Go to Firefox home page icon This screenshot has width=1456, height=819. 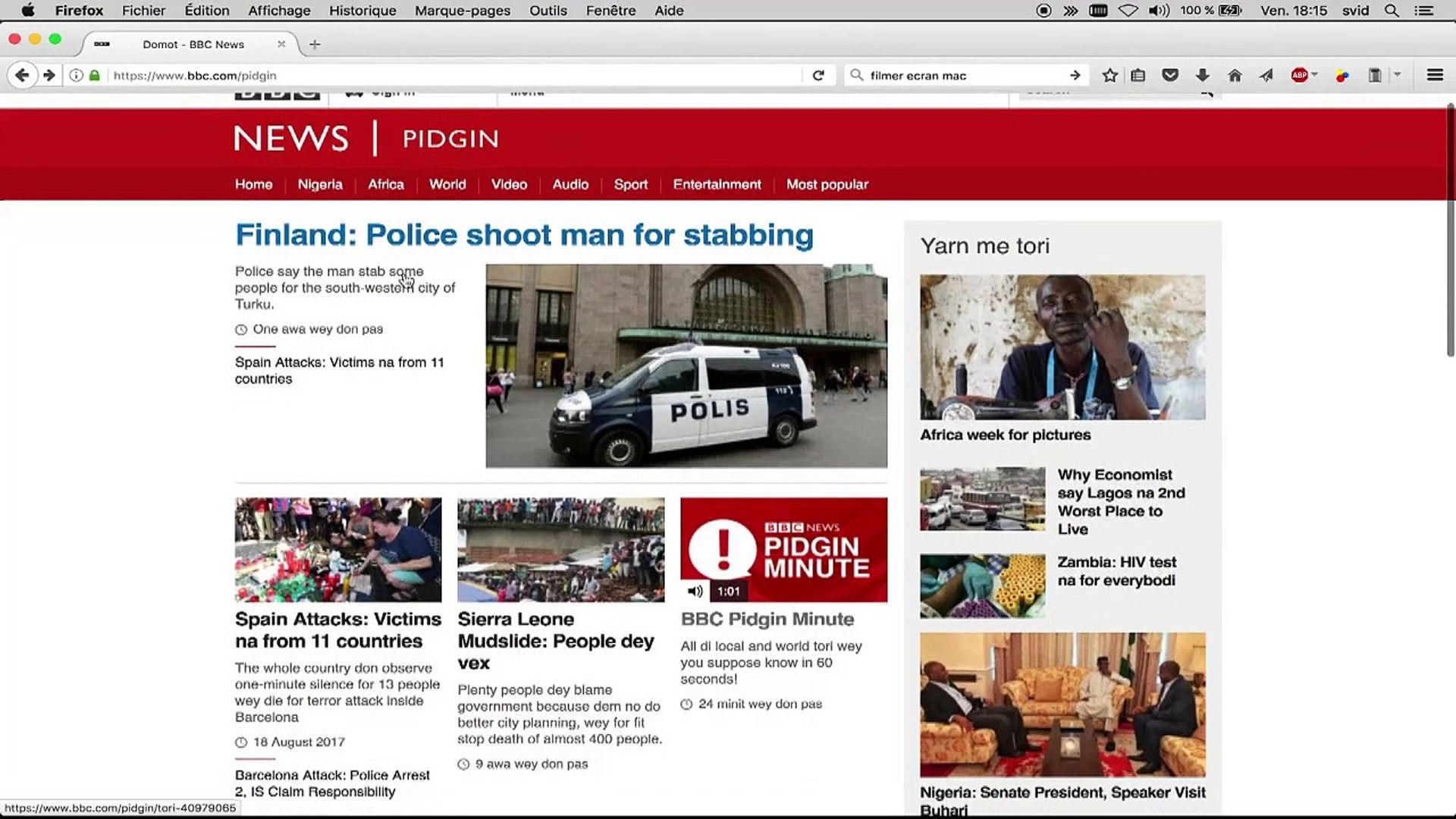pyautogui.click(x=1235, y=75)
